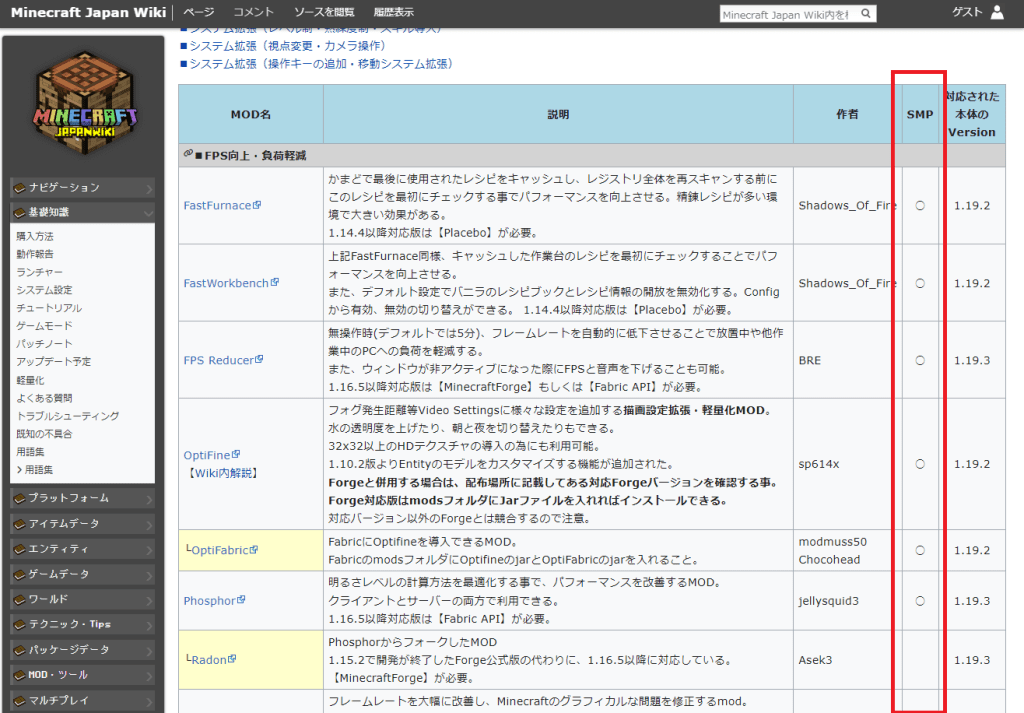Open 購入方法 in the sidebar
Viewport: 1024px width, 713px height.
point(35,236)
